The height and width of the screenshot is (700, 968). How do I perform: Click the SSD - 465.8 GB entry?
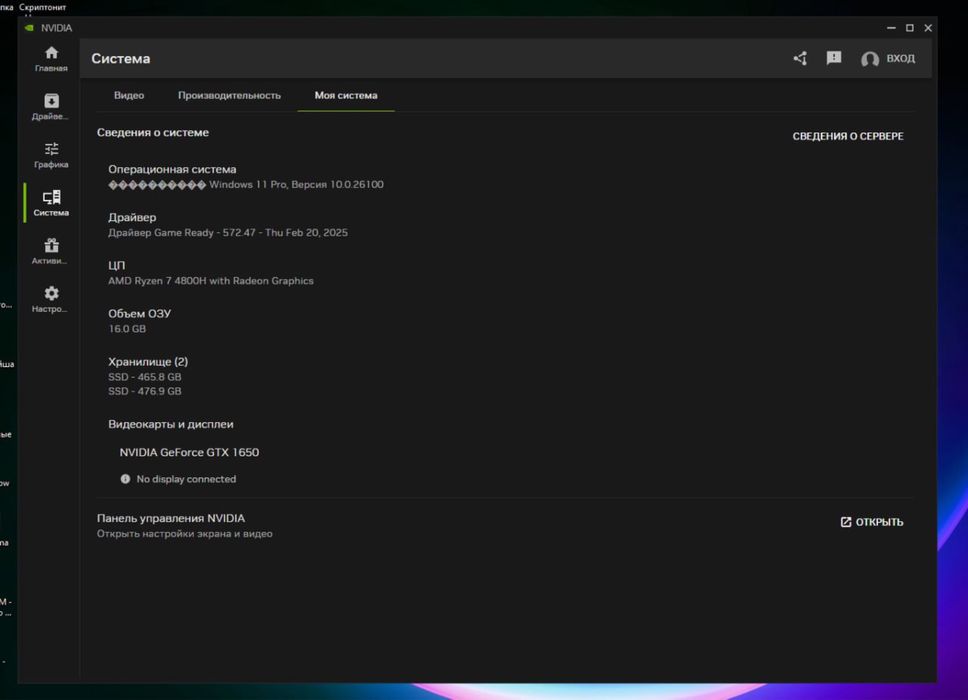(x=144, y=377)
